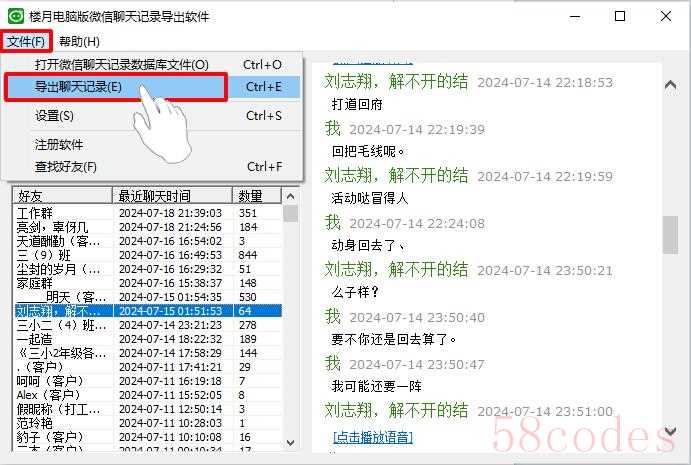Open the 帮助(H) menu
Screen dimensions: 691x465
pyautogui.click(x=79, y=41)
